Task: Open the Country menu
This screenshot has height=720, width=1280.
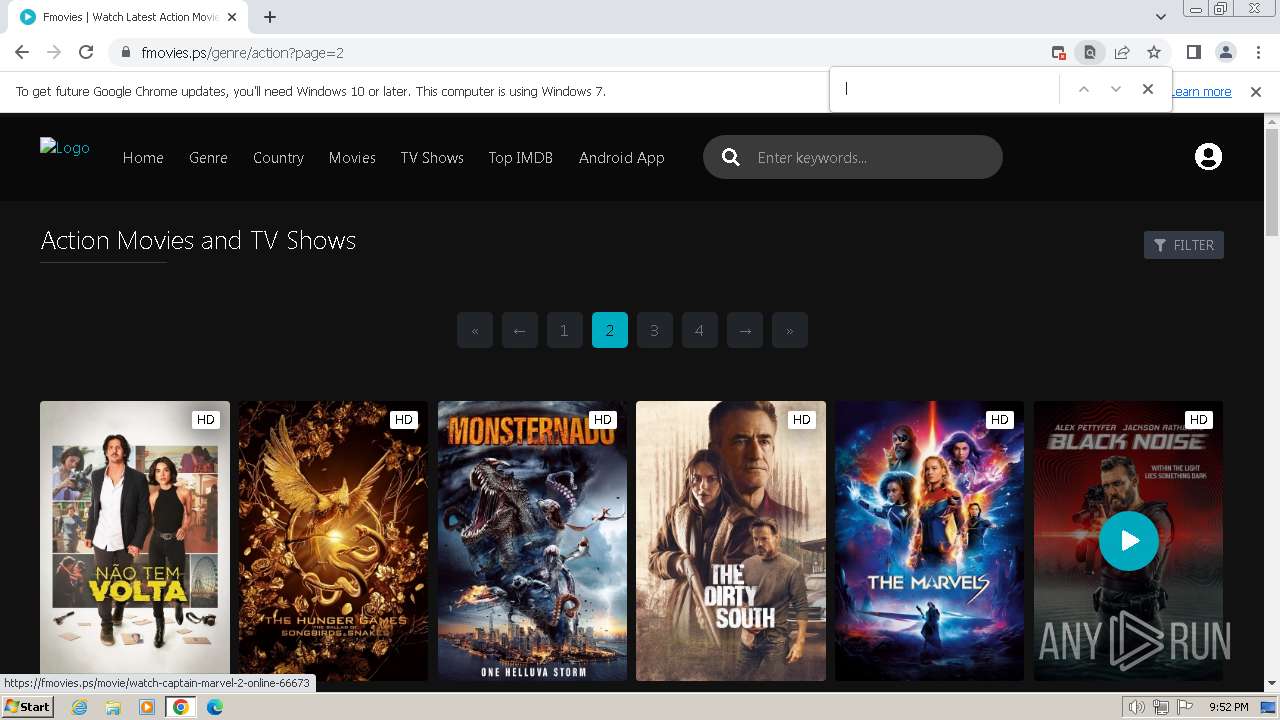Action: [278, 157]
